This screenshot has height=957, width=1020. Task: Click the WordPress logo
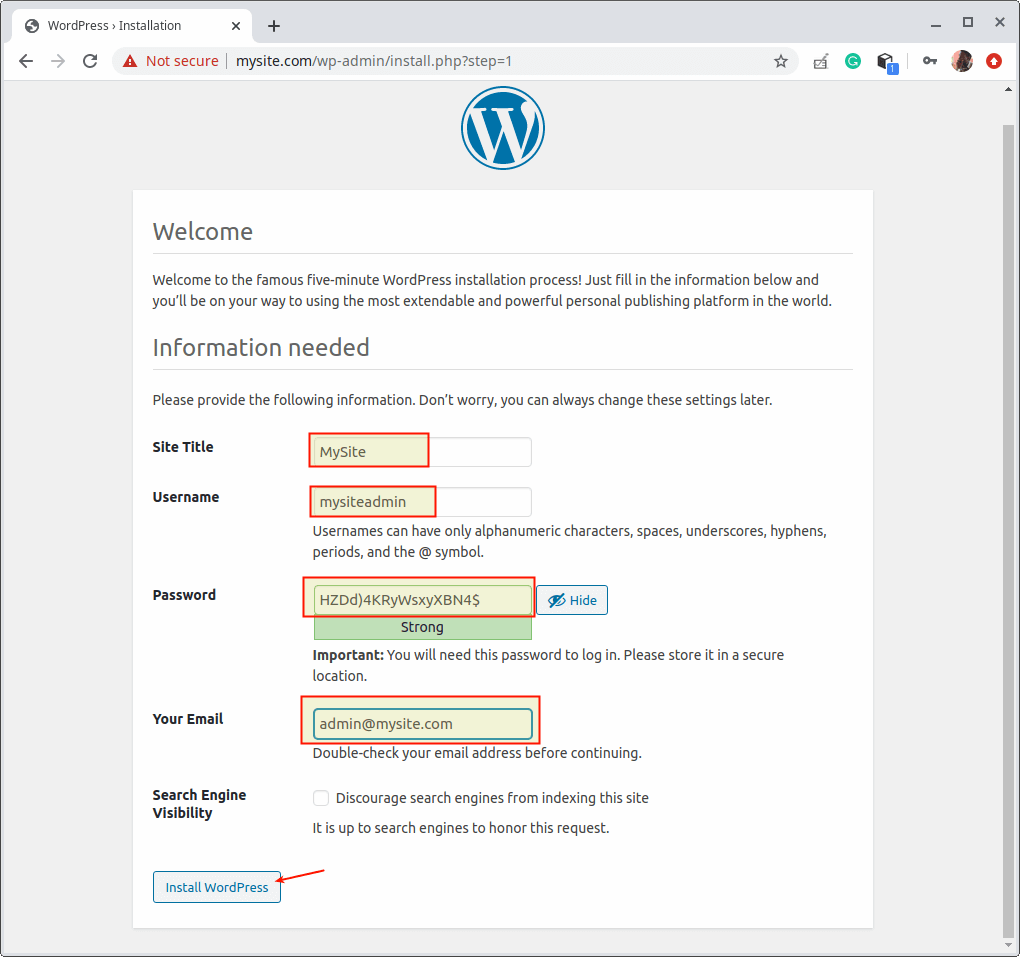pyautogui.click(x=503, y=128)
